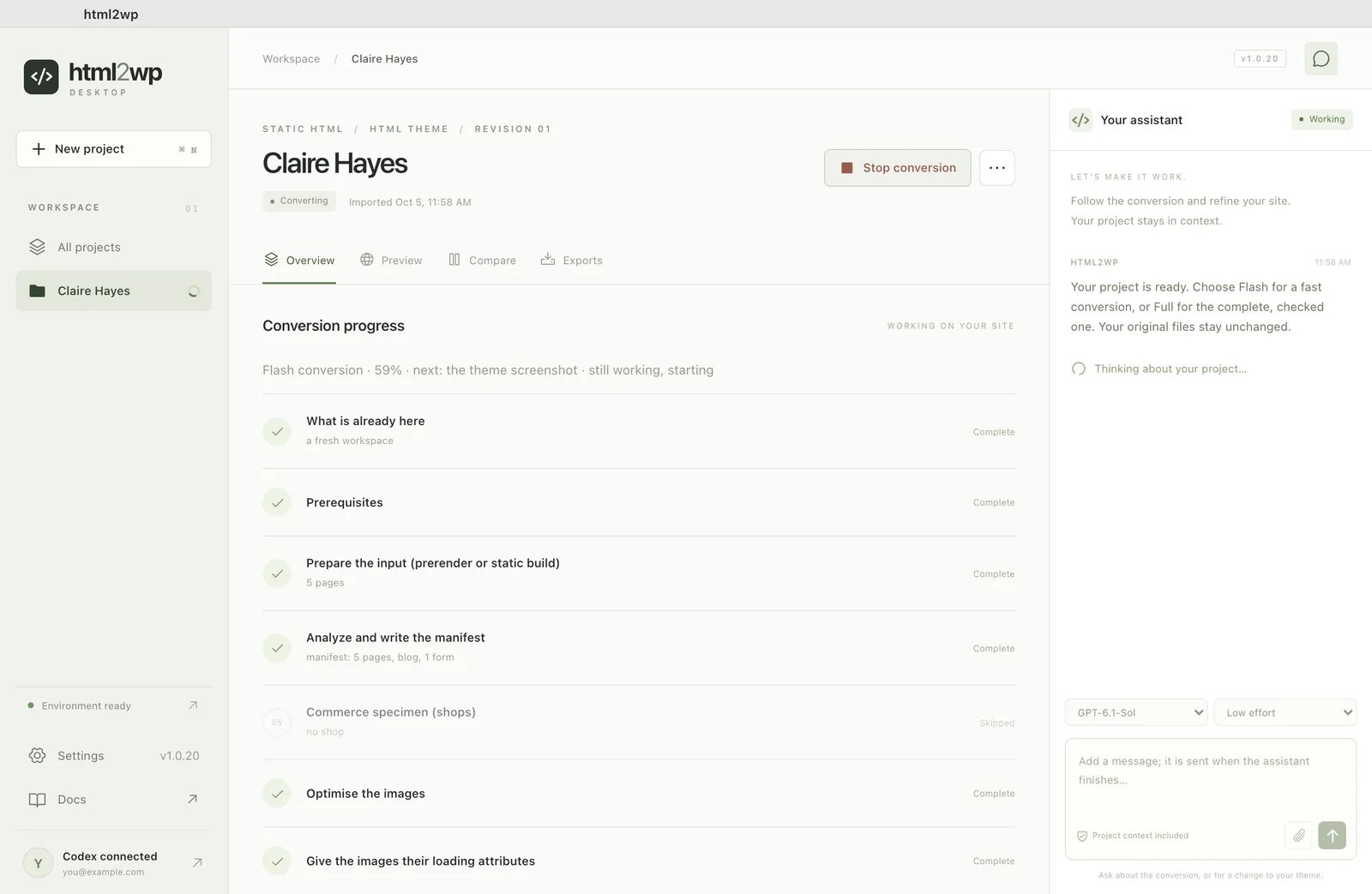The height and width of the screenshot is (894, 1372).
Task: Open the GPT-6.1-Sol model dropdown
Action: pos(1136,712)
